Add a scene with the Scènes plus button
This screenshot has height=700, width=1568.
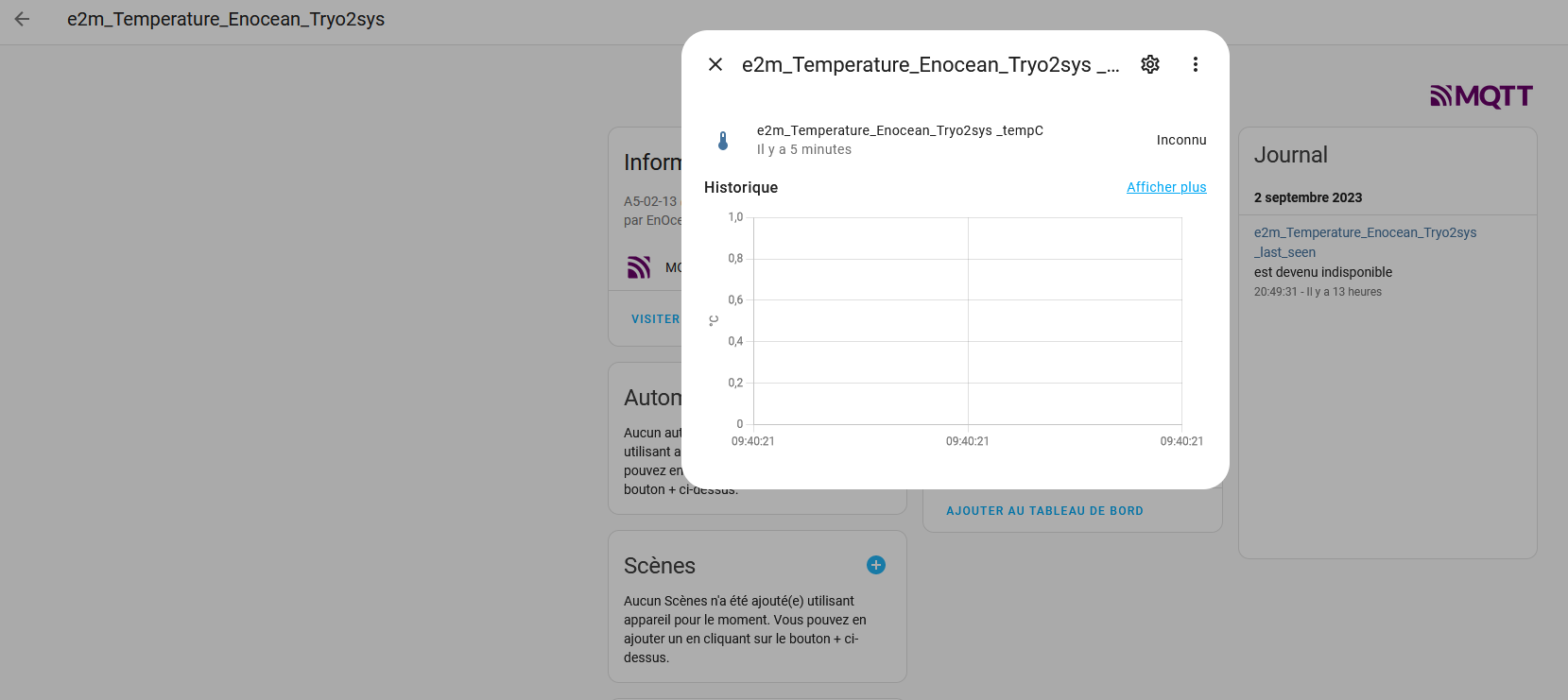(876, 565)
